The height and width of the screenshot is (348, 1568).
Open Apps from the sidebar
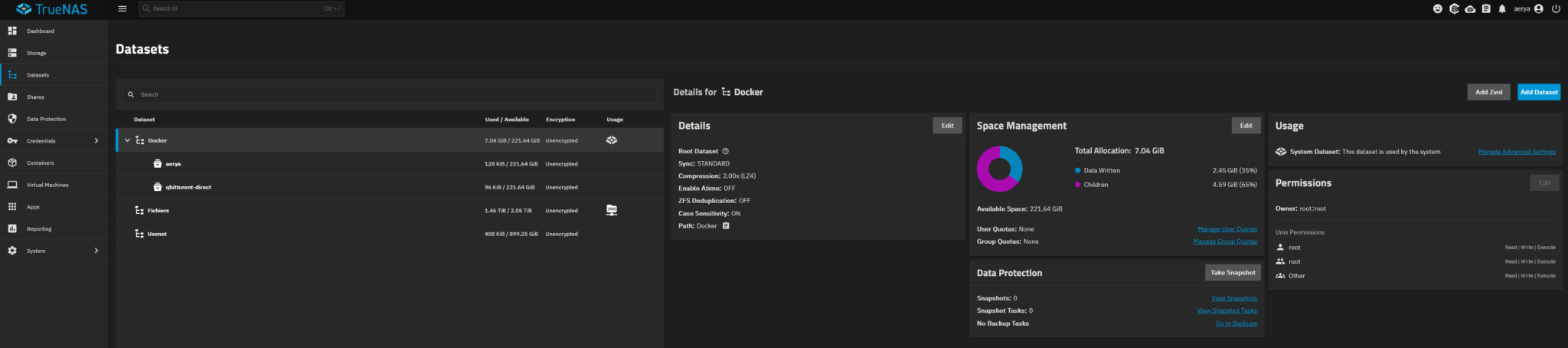point(54,207)
